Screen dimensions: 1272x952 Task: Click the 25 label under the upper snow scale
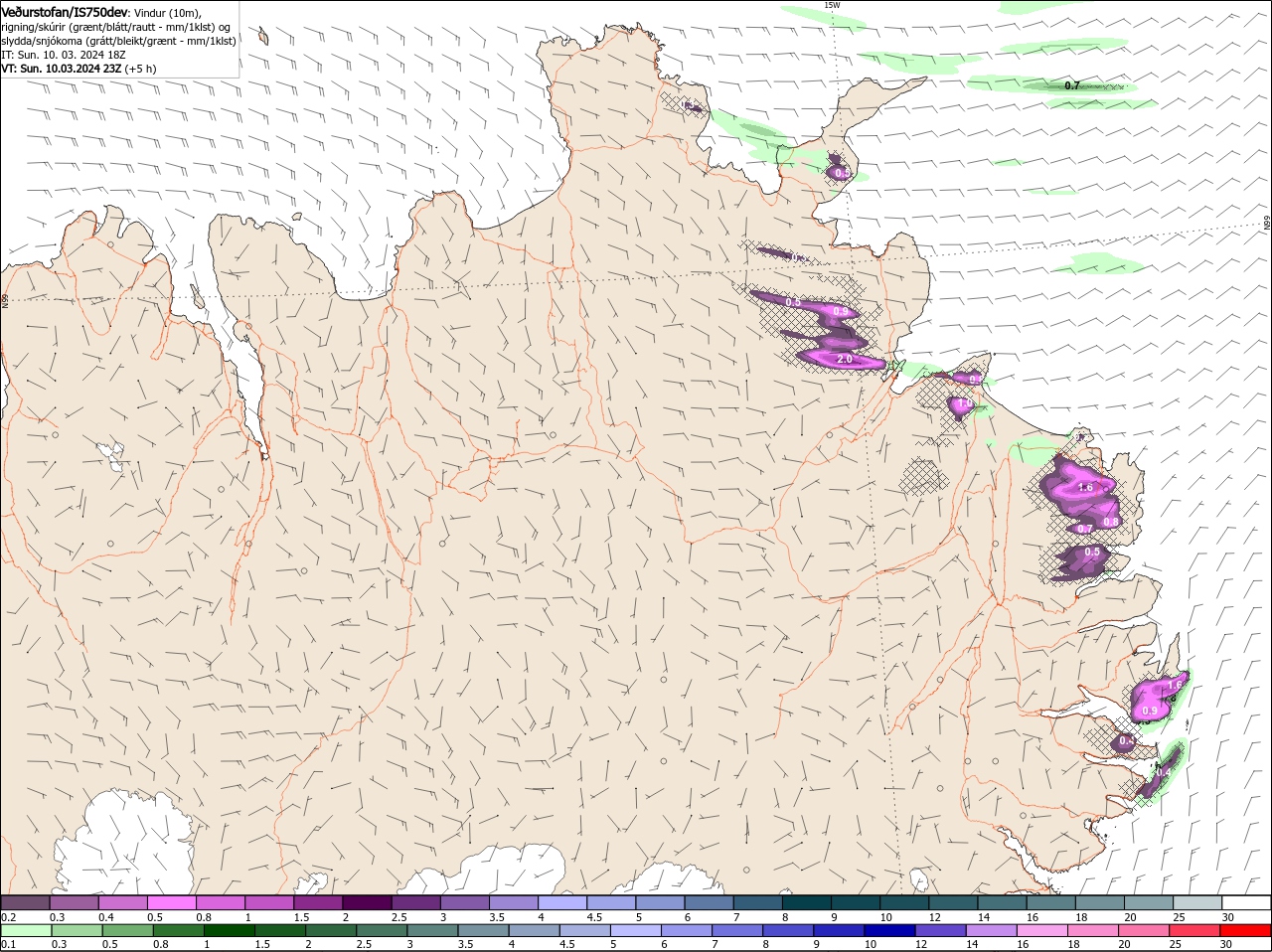[x=1180, y=916]
